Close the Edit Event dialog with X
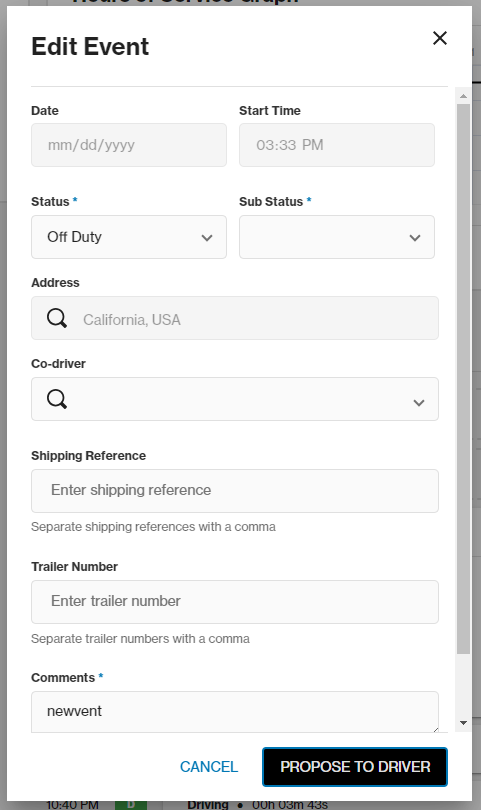 [440, 38]
